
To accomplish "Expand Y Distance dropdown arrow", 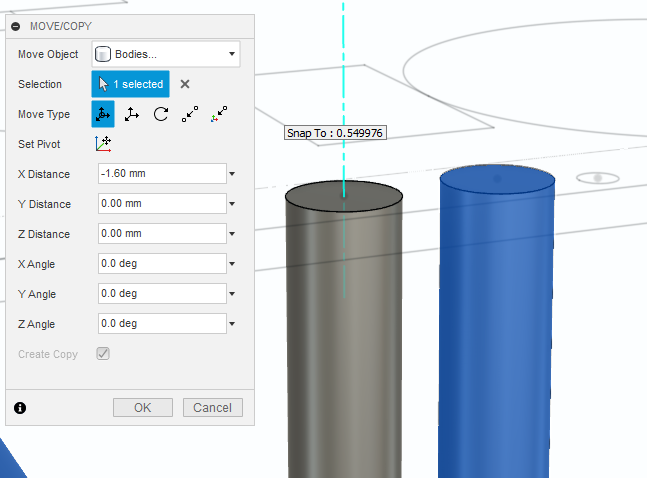I will click(x=232, y=204).
